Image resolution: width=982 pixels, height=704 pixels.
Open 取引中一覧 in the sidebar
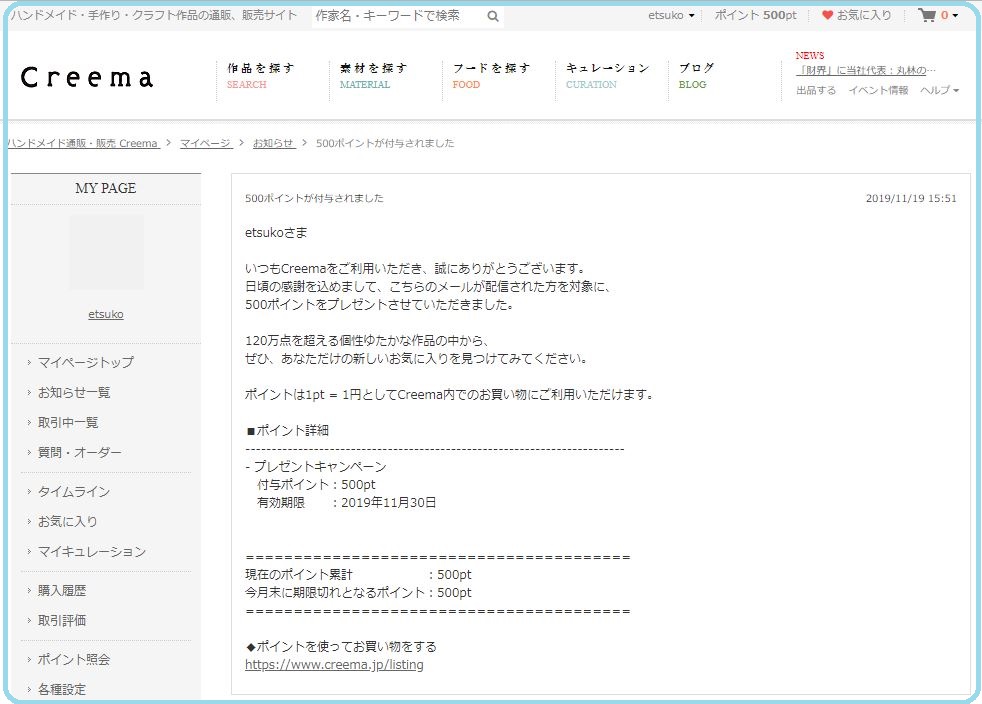pyautogui.click(x=68, y=422)
